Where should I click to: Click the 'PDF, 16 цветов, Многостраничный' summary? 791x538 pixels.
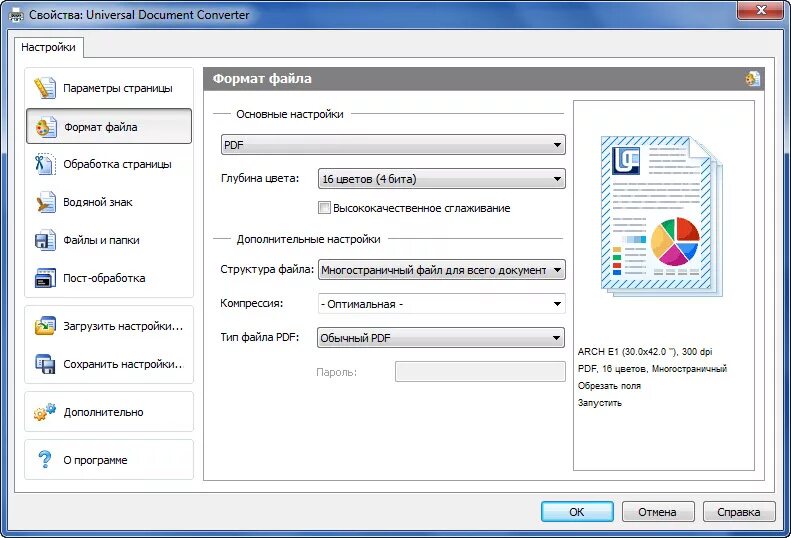point(652,368)
